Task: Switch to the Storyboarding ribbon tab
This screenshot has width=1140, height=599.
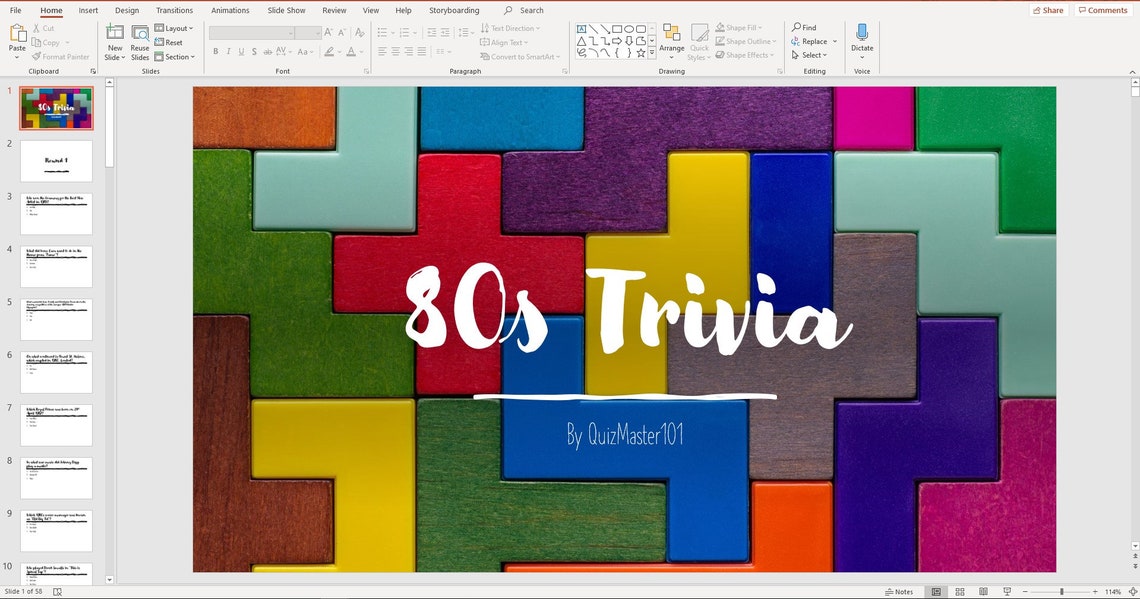Action: pos(453,9)
